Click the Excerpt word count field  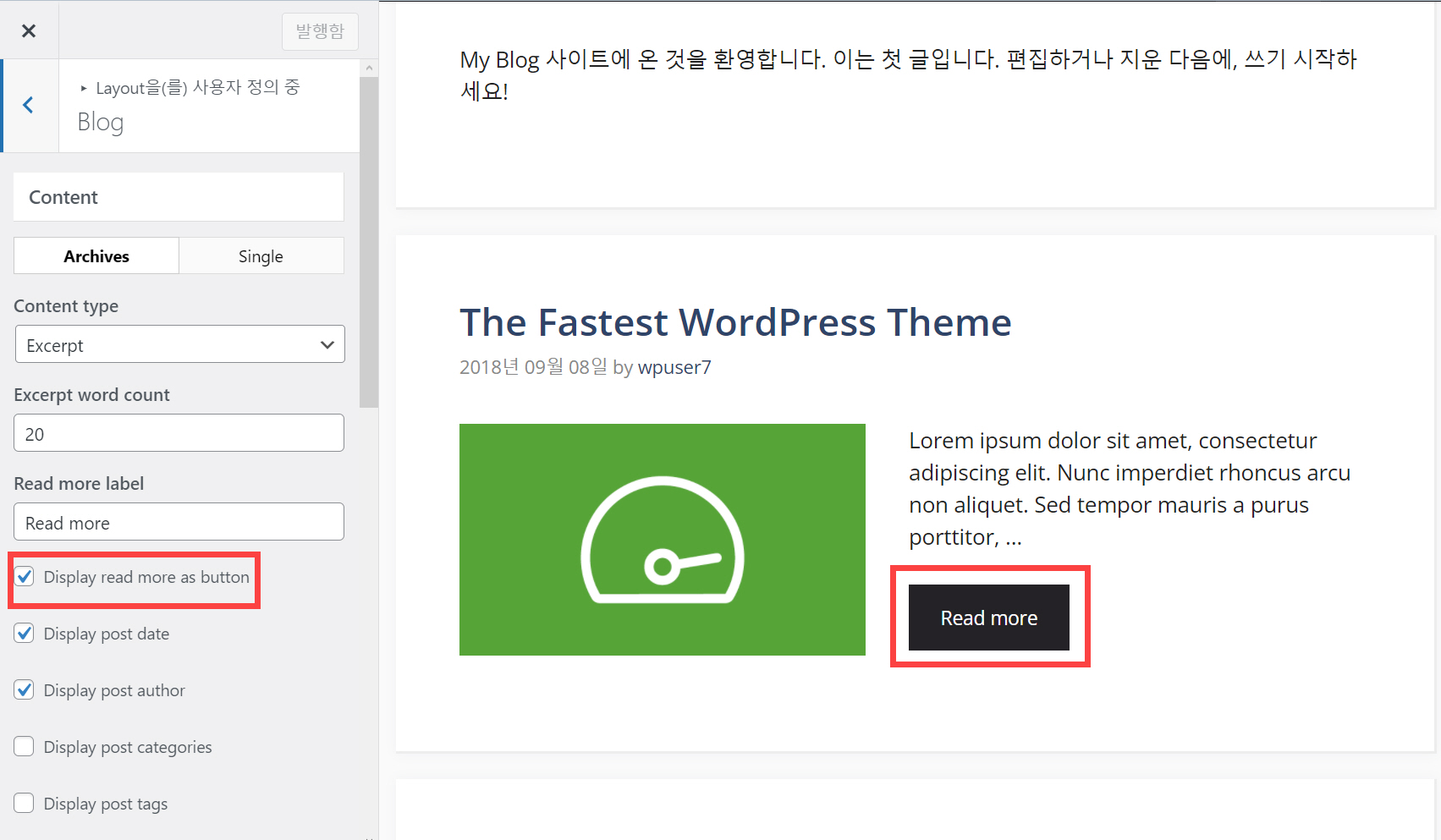click(179, 432)
